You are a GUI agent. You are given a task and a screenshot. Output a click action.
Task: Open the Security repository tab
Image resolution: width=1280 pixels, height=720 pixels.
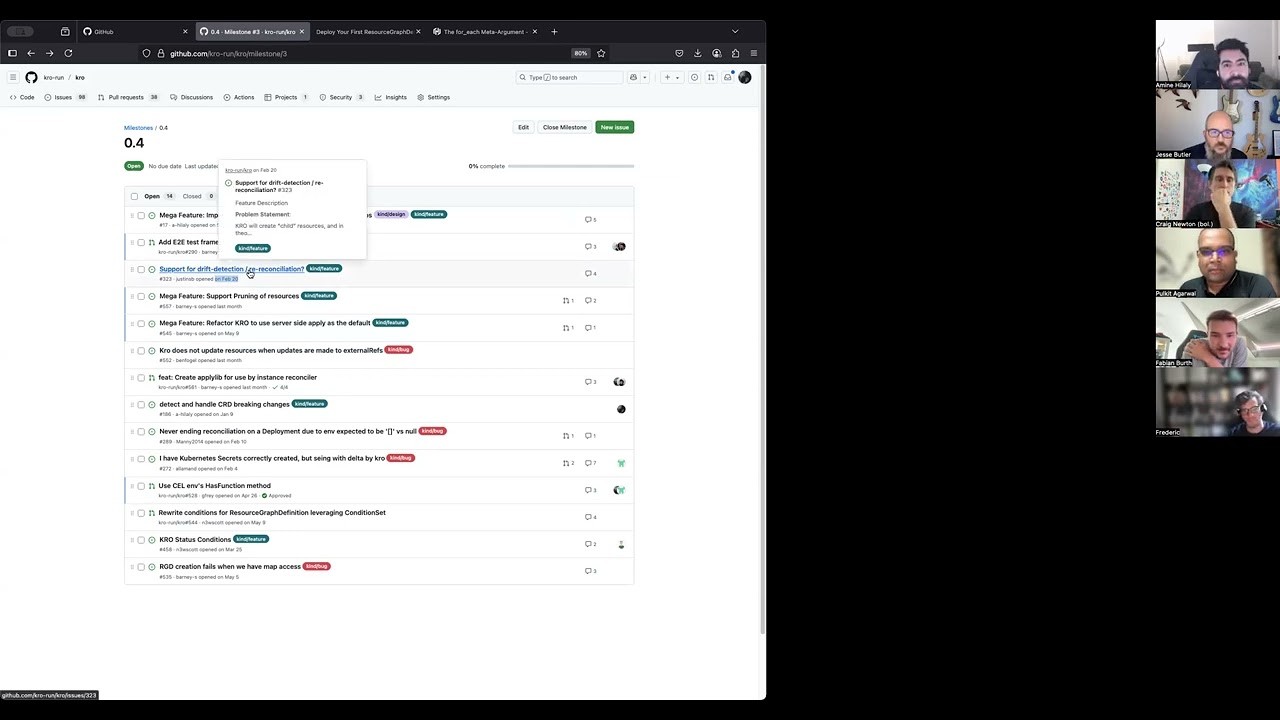(x=341, y=97)
